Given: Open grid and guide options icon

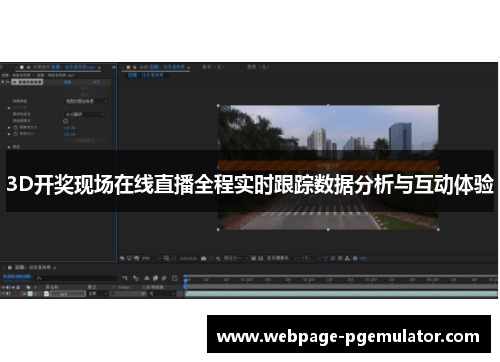Looking at the screenshot, I should [x=166, y=258].
